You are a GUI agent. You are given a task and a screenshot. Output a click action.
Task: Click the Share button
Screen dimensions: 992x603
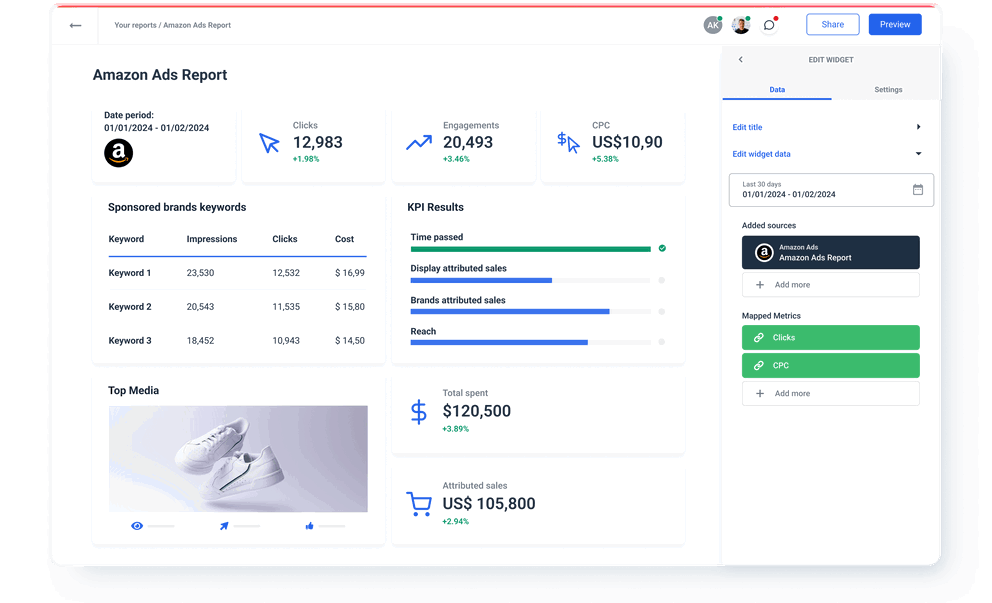(832, 25)
